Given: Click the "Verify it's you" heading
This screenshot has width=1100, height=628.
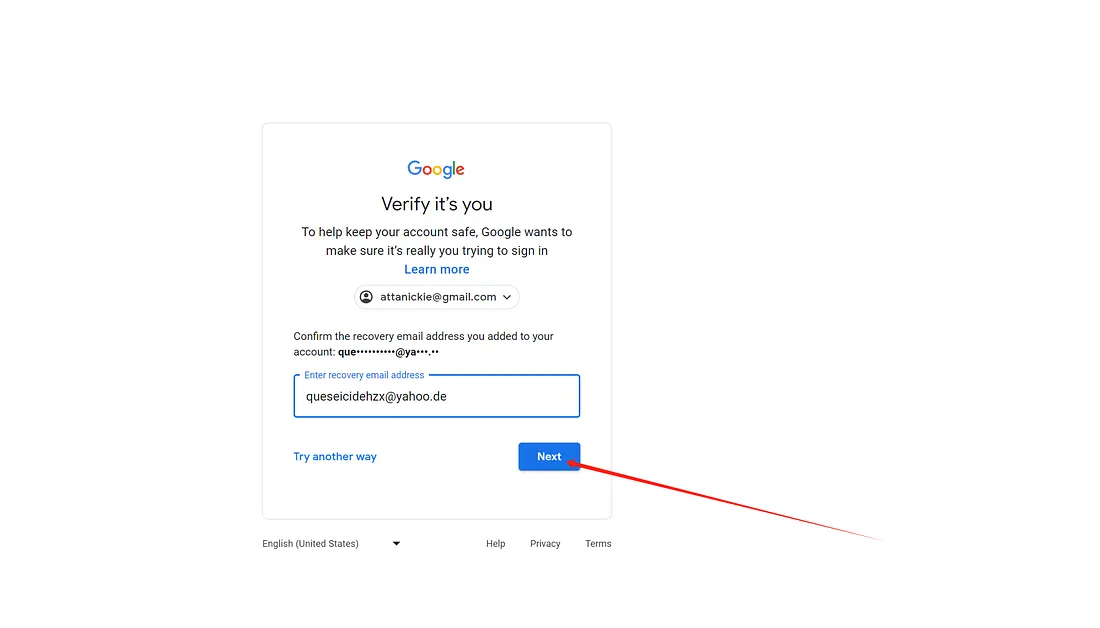Looking at the screenshot, I should pyautogui.click(x=436, y=204).
